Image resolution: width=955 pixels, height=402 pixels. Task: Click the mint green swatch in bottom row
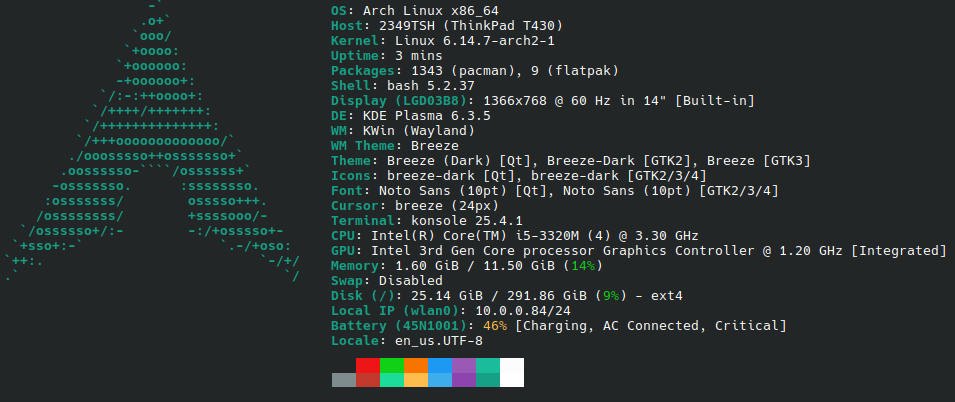(392, 380)
